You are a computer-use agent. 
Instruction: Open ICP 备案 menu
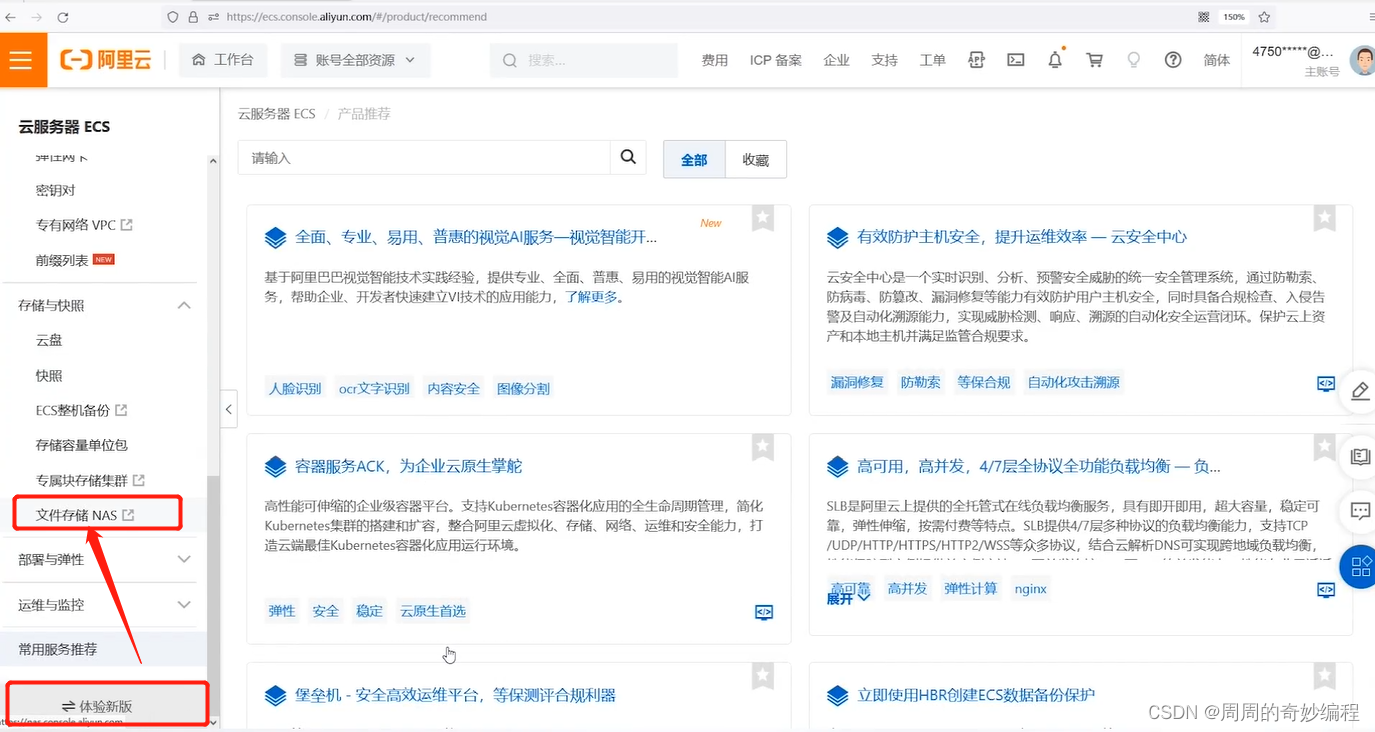click(776, 60)
